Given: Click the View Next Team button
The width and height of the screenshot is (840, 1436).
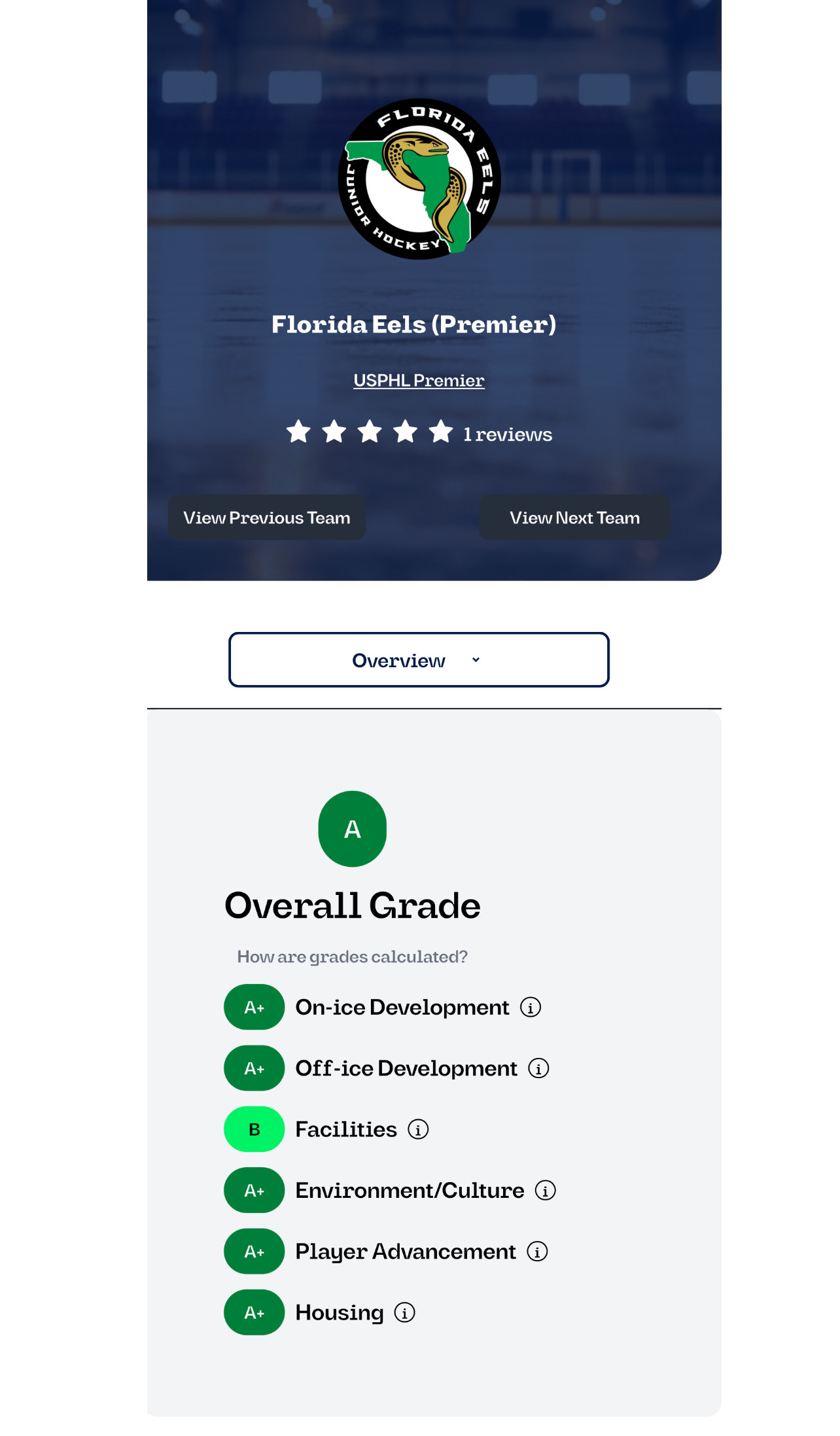Looking at the screenshot, I should pyautogui.click(x=574, y=517).
